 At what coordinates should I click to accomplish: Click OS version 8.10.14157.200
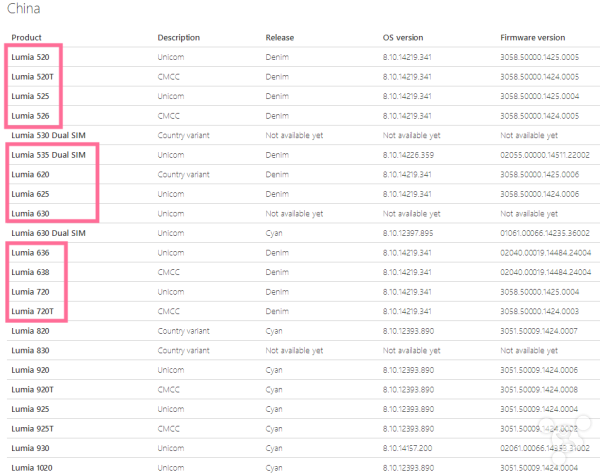click(x=408, y=448)
